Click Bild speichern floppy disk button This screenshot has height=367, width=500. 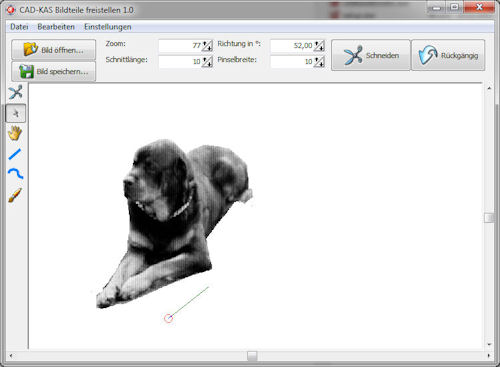coord(54,71)
